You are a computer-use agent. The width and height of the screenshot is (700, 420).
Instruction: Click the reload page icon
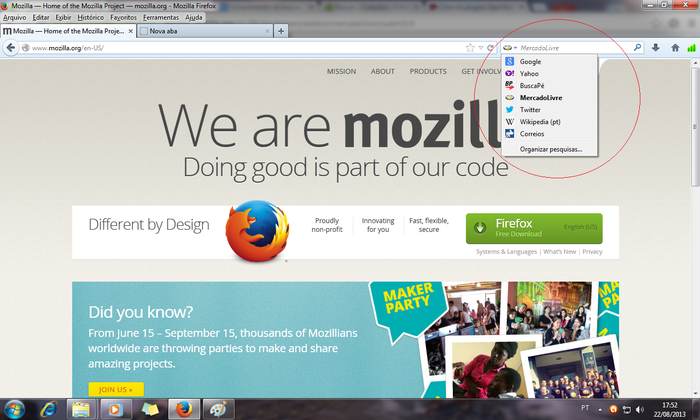pos(491,48)
